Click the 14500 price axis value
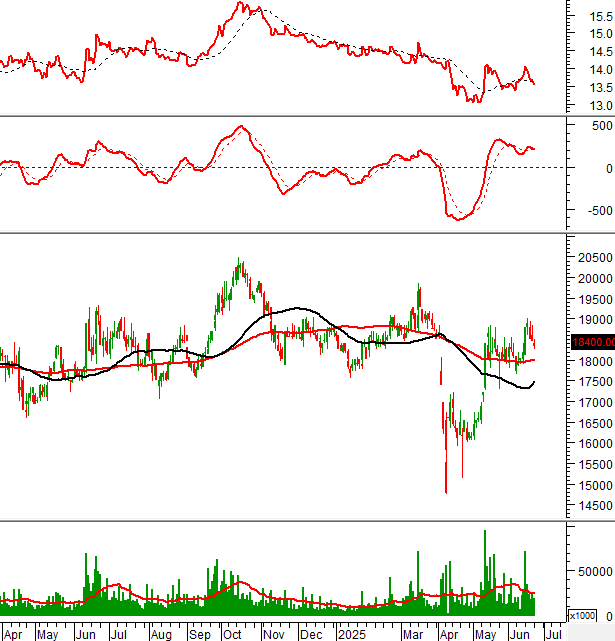Viewport: 615px width, 641px height. [595, 506]
